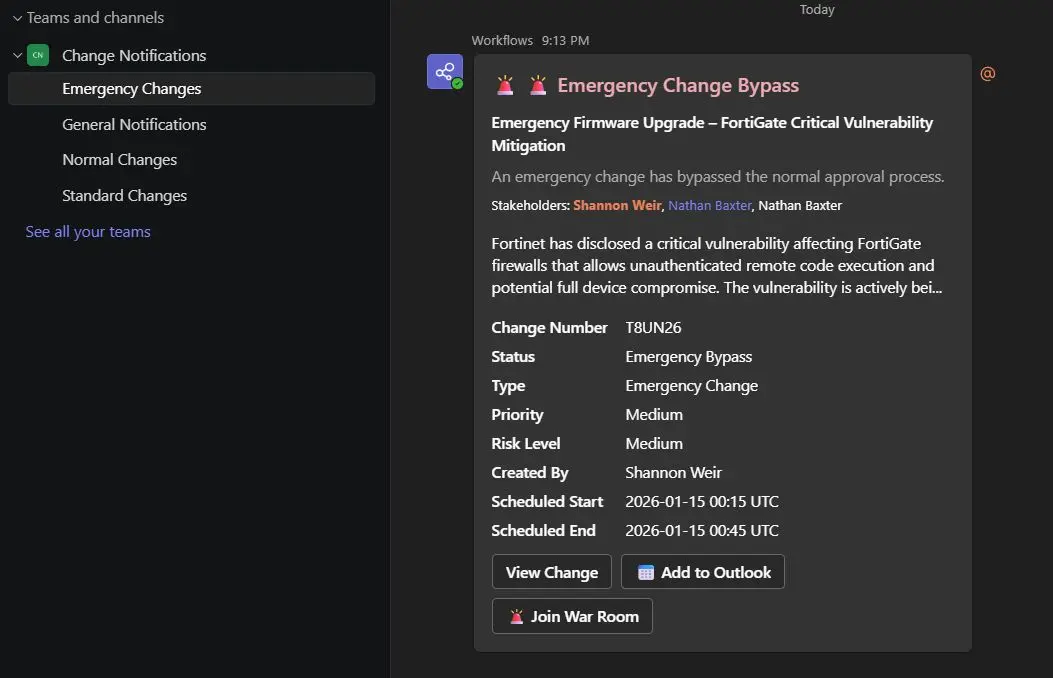Viewport: 1053px width, 678px height.
Task: Click the Type value Emergency Change
Action: click(x=691, y=386)
